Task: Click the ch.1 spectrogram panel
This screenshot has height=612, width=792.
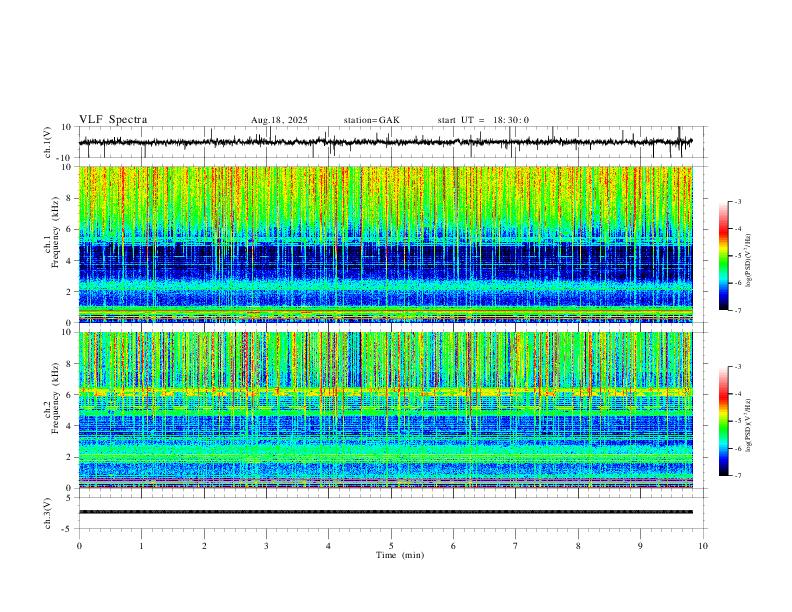Action: [386, 244]
